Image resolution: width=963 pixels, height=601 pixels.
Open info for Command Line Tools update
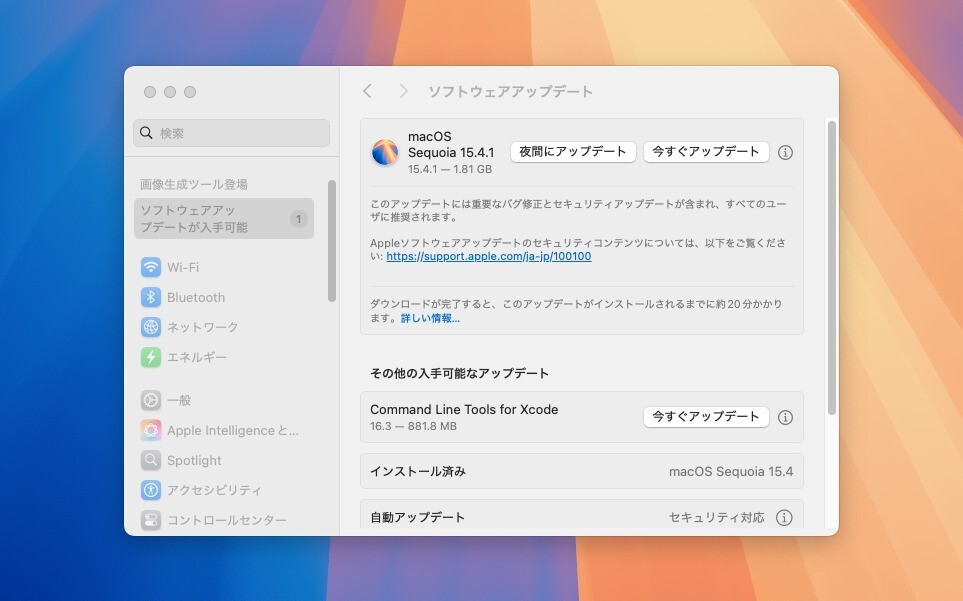785,417
